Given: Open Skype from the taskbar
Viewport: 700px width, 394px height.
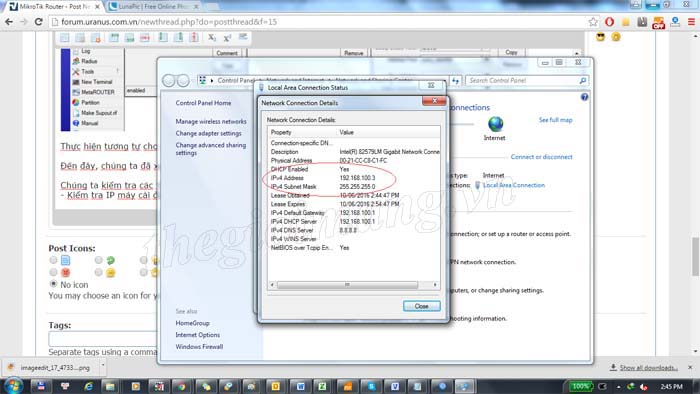Looking at the screenshot, I should [x=371, y=386].
